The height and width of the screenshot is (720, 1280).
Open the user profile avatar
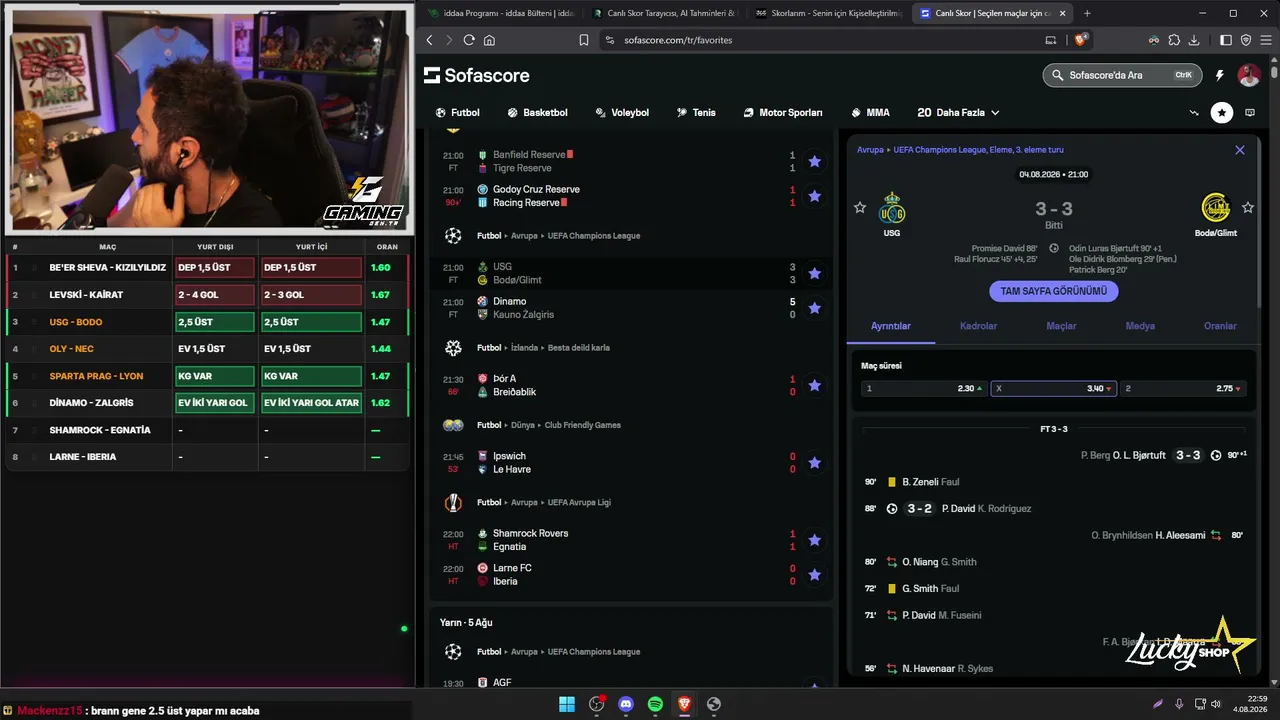[1249, 75]
